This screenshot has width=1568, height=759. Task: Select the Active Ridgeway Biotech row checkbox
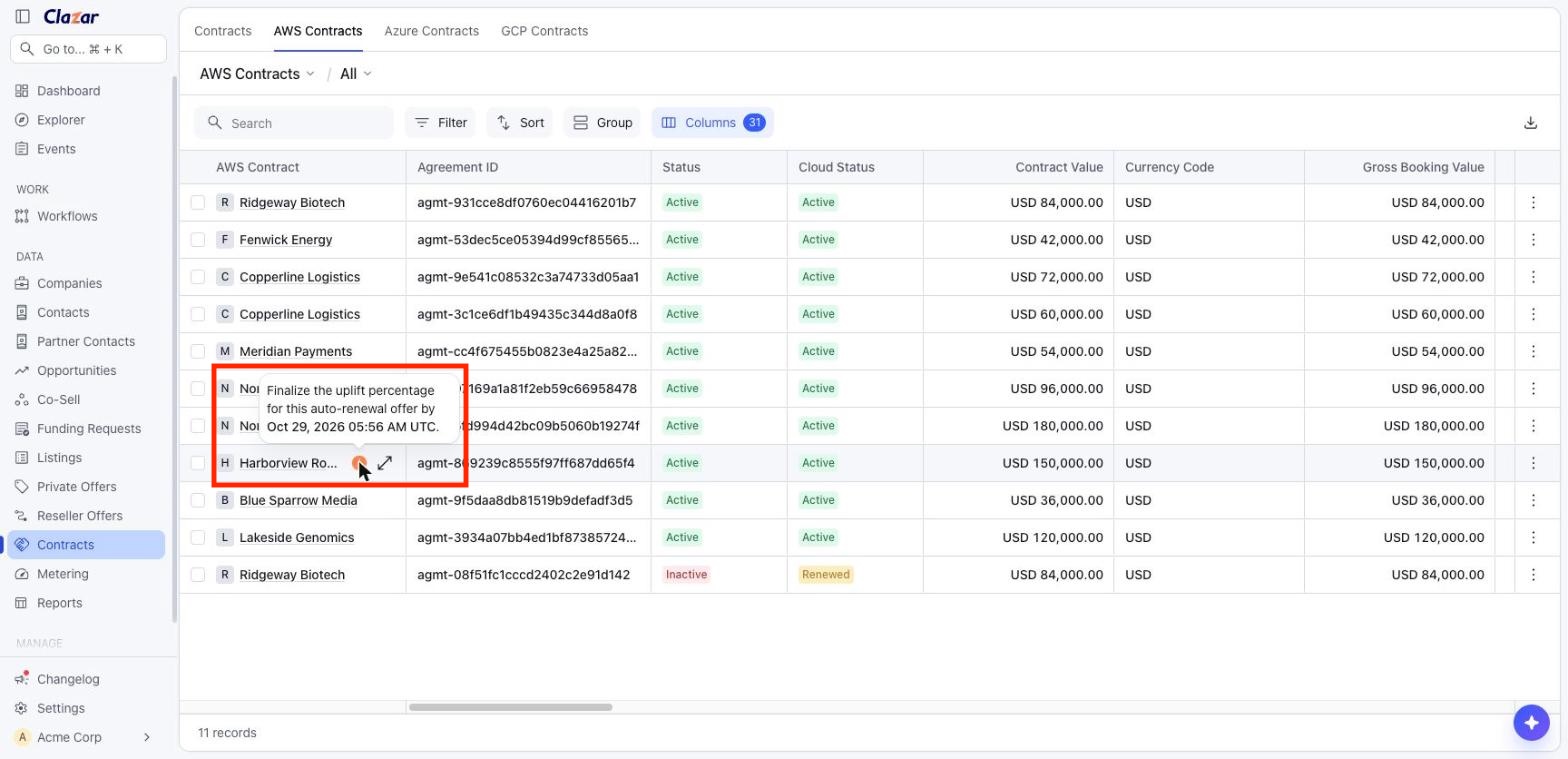point(198,203)
